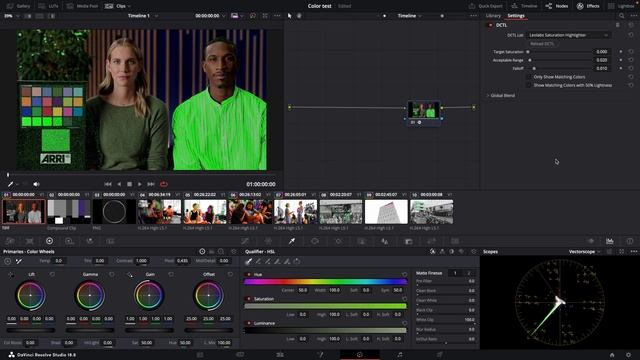Open the Info palette icon

click(630, 241)
